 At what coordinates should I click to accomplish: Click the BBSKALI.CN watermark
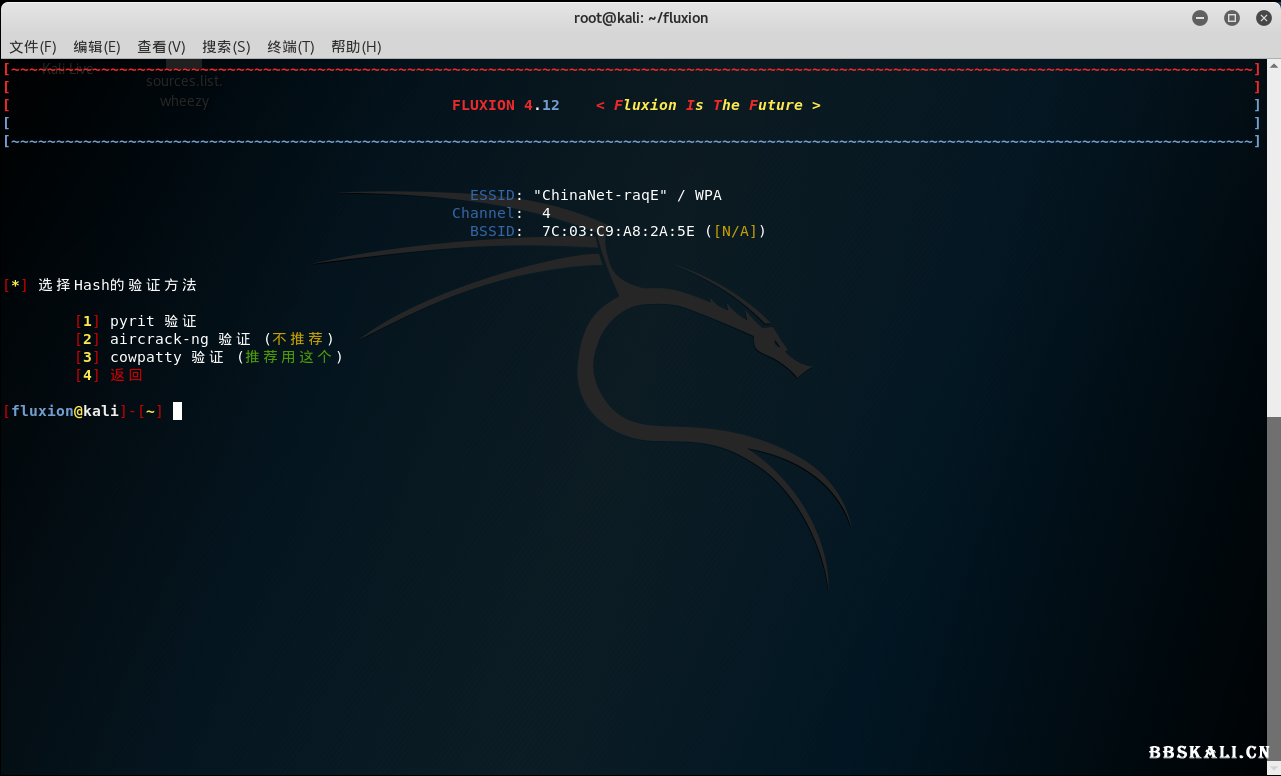point(1209,752)
